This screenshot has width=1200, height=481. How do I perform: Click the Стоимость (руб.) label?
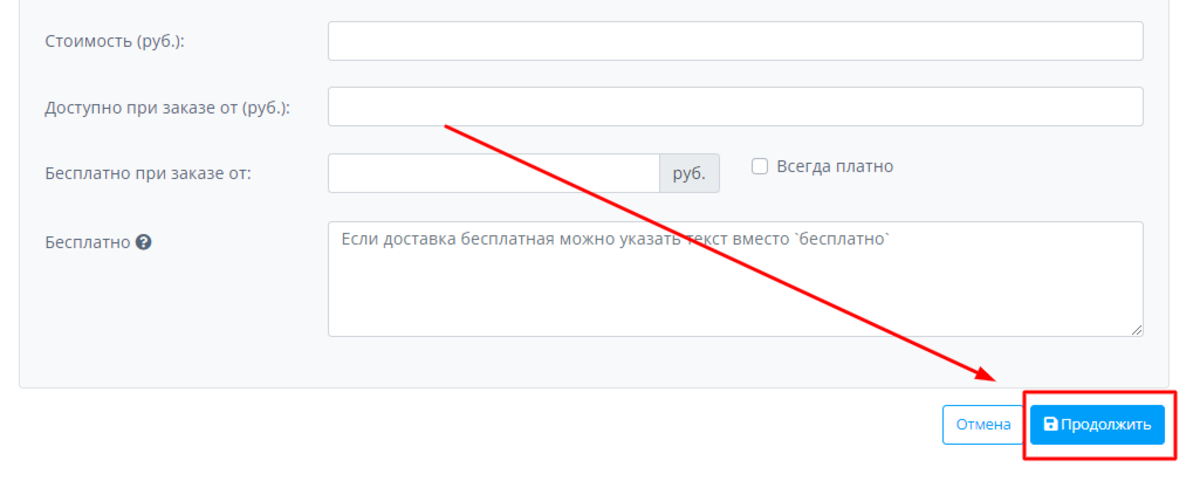tap(115, 41)
